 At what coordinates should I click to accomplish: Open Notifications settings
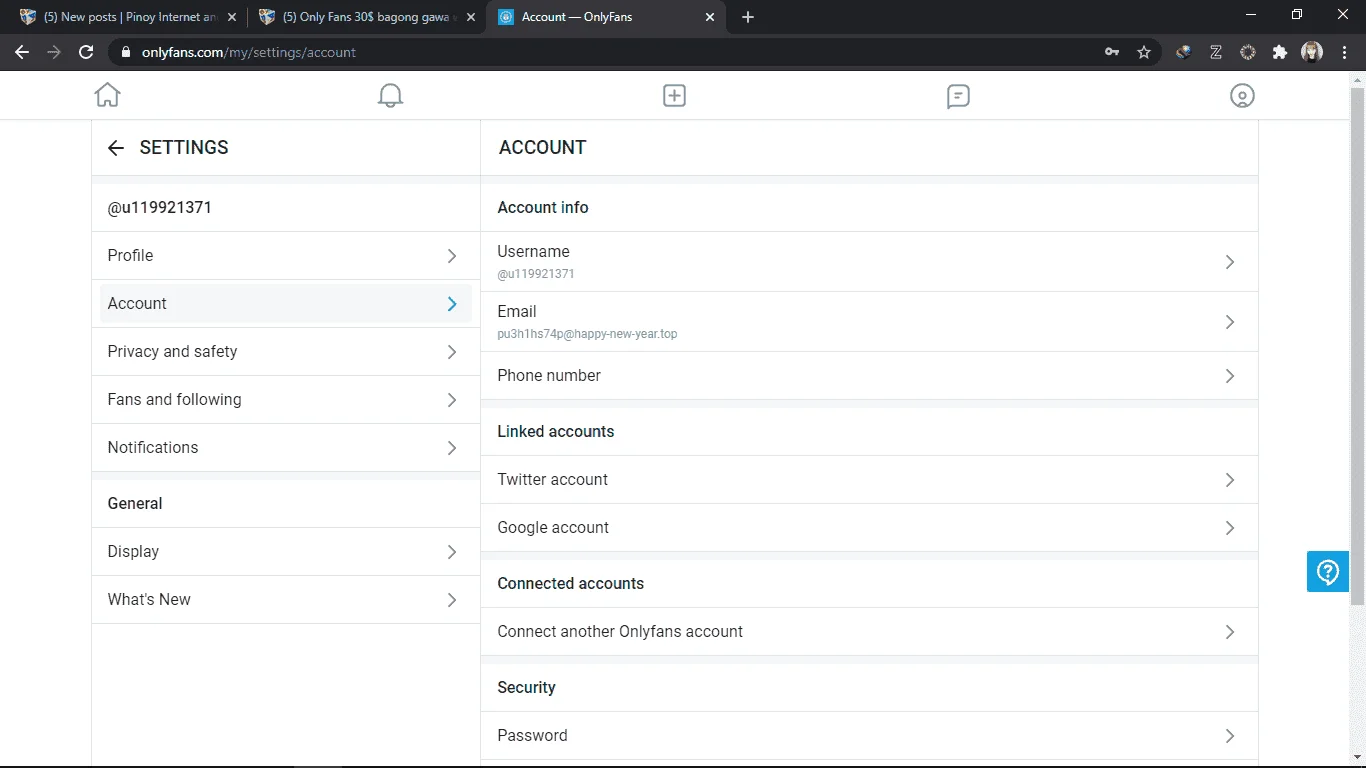286,448
